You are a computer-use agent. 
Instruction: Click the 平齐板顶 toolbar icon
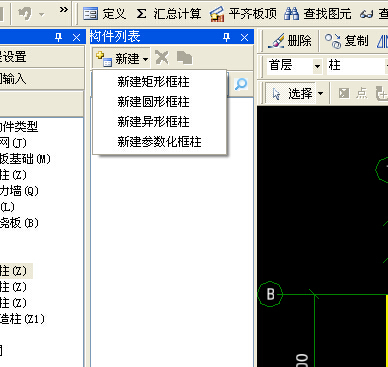click(x=217, y=14)
